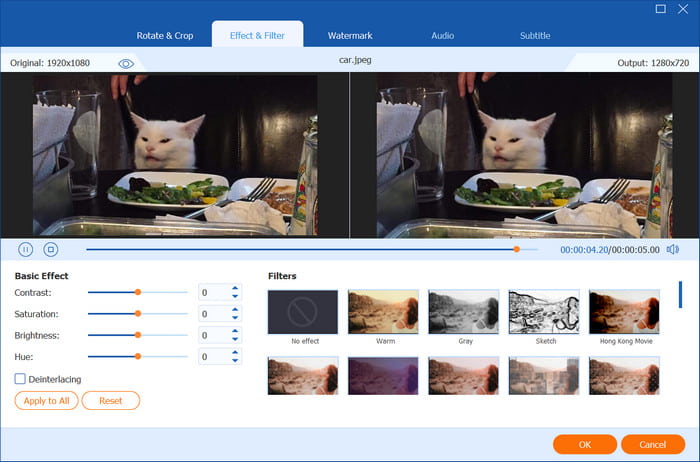Click the 00:00:04.20 current time
The height and width of the screenshot is (462, 700).
(x=584, y=250)
